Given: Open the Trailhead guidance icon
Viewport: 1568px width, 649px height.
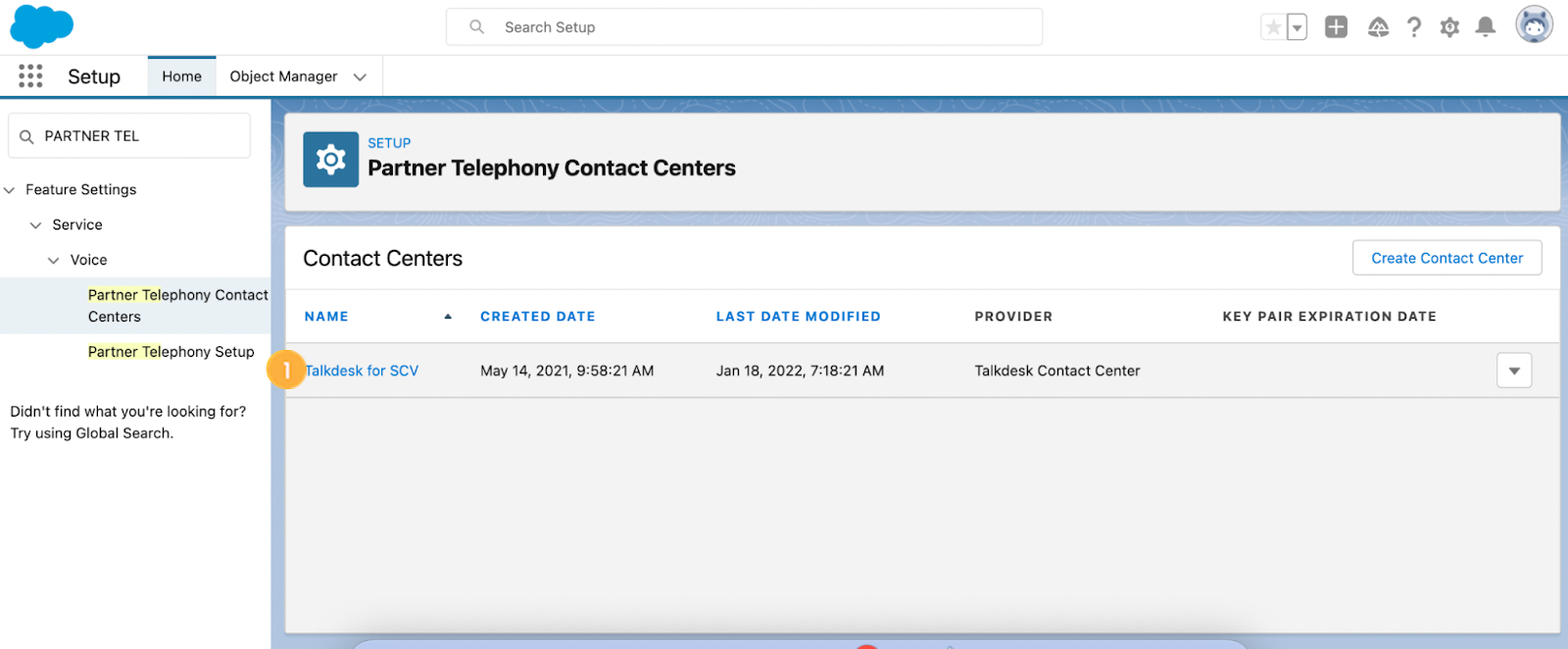Looking at the screenshot, I should click(x=1378, y=27).
